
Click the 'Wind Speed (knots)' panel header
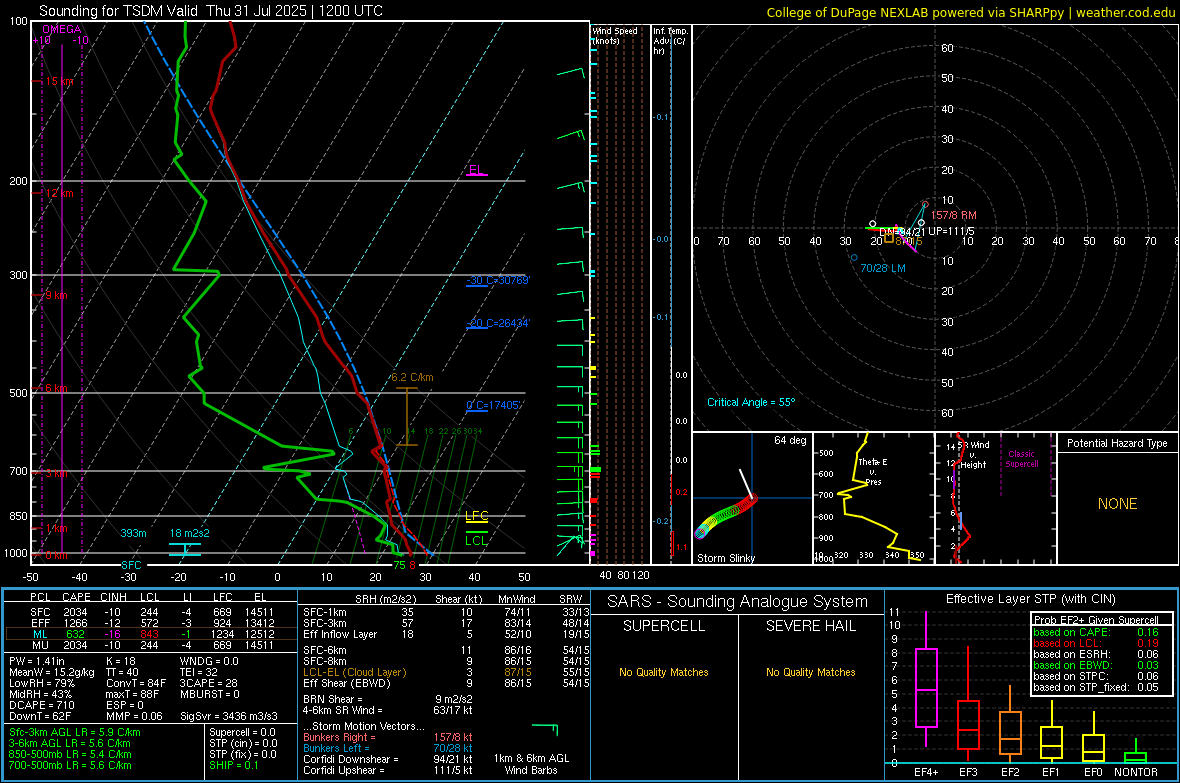pos(615,35)
